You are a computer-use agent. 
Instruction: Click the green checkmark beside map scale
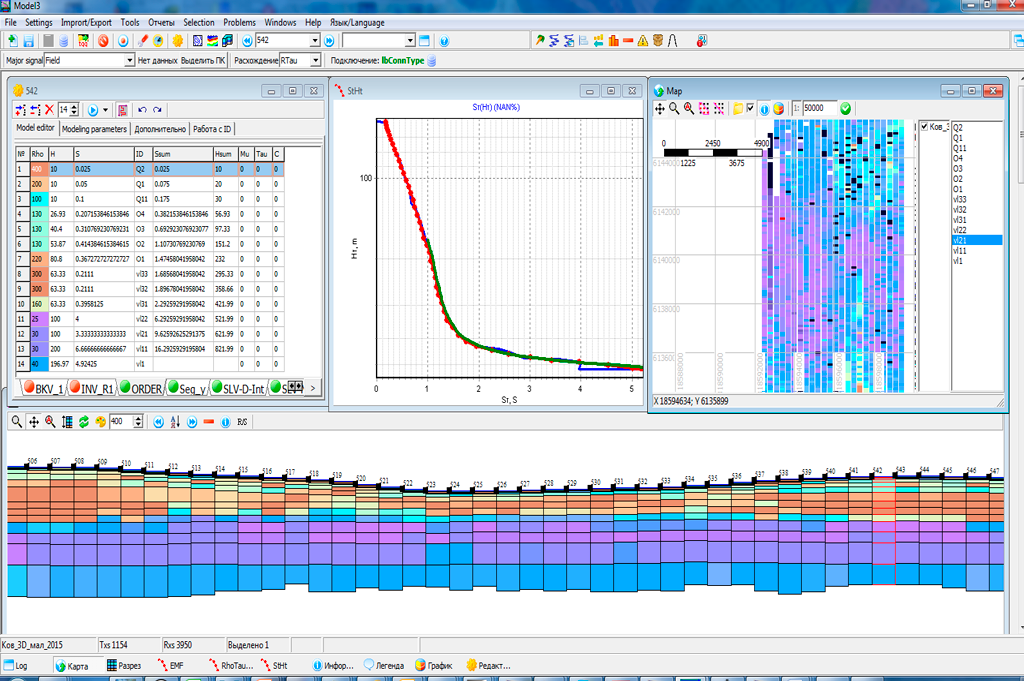click(846, 108)
